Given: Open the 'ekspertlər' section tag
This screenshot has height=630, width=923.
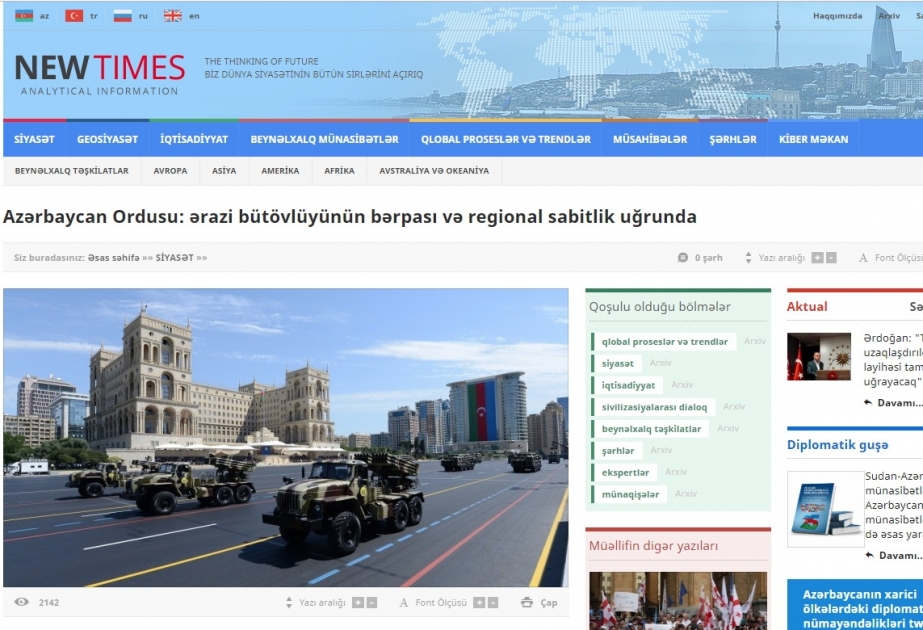Looking at the screenshot, I should (x=625, y=472).
